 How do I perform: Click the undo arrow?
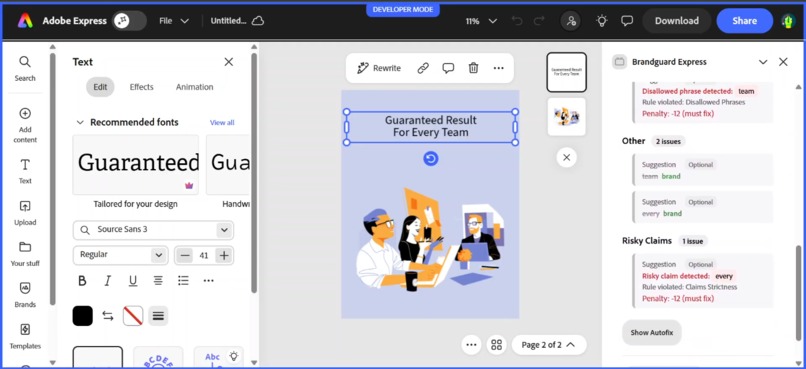[x=518, y=21]
